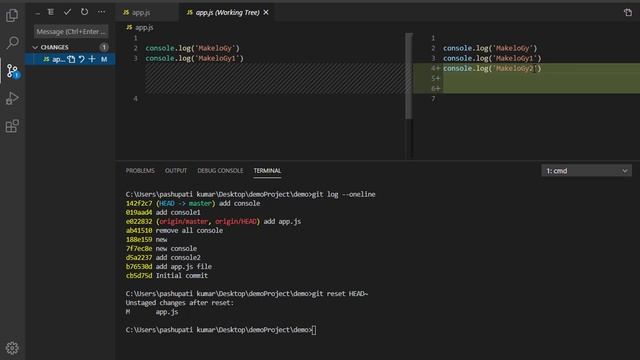
Task: Open the Run and Debug view
Action: point(12,98)
